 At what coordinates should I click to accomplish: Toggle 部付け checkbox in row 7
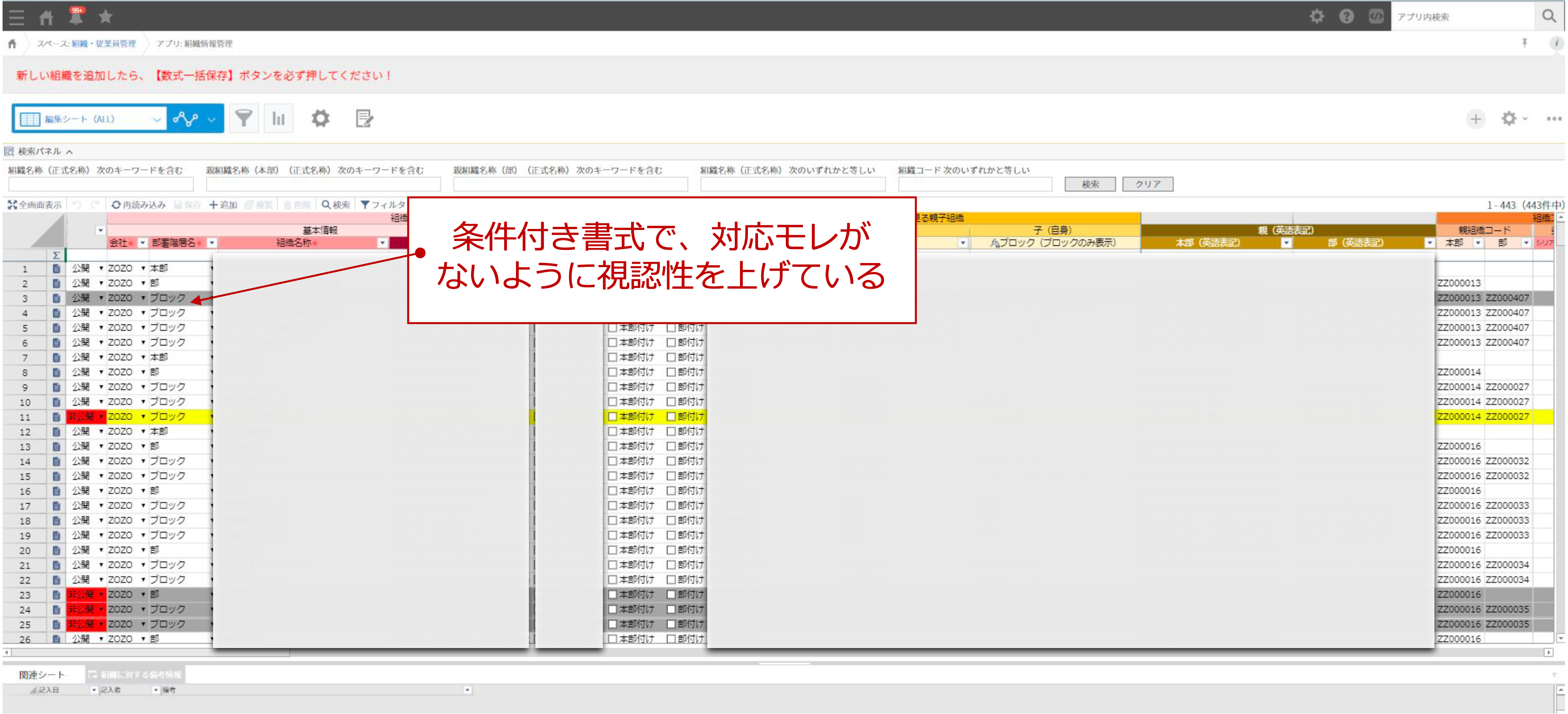(671, 357)
